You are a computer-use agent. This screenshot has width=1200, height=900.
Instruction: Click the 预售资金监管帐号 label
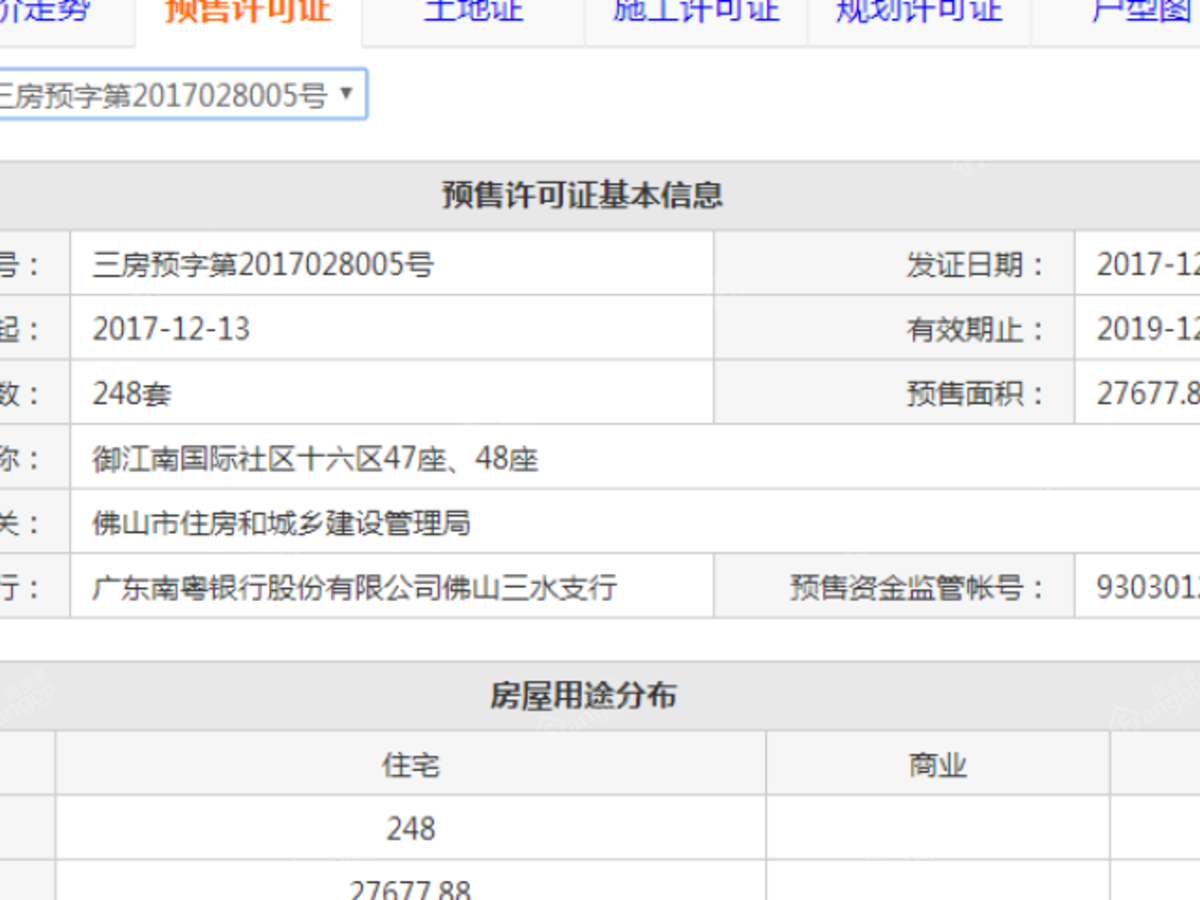pos(917,587)
